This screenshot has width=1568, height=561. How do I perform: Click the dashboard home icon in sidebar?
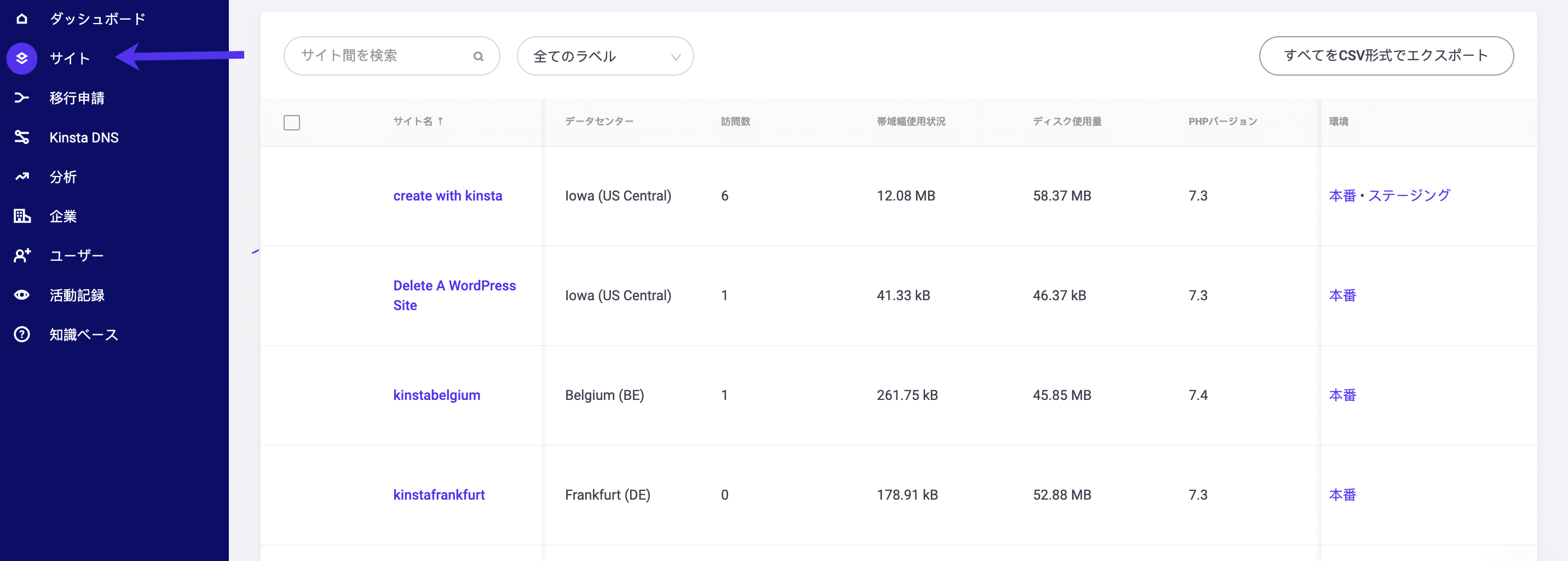coord(21,19)
